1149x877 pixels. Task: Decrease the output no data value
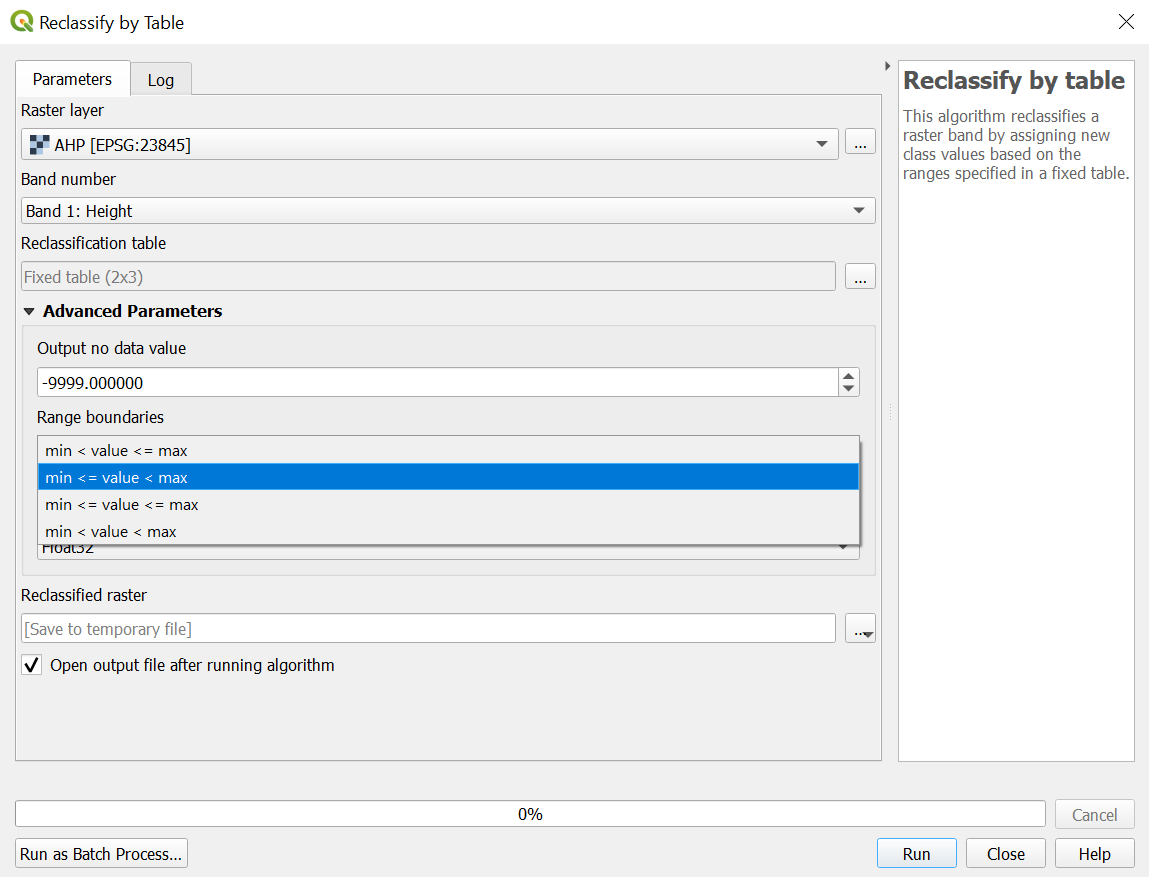click(849, 389)
